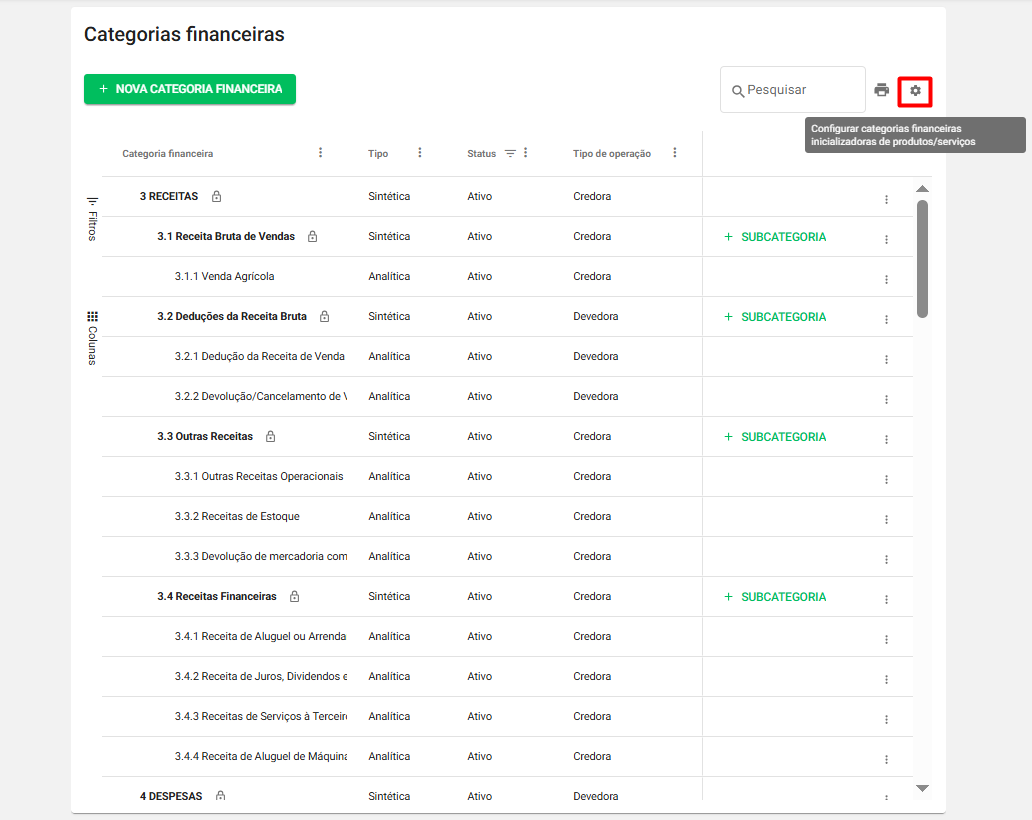Click Nova Categoria Financeira button

190,89
